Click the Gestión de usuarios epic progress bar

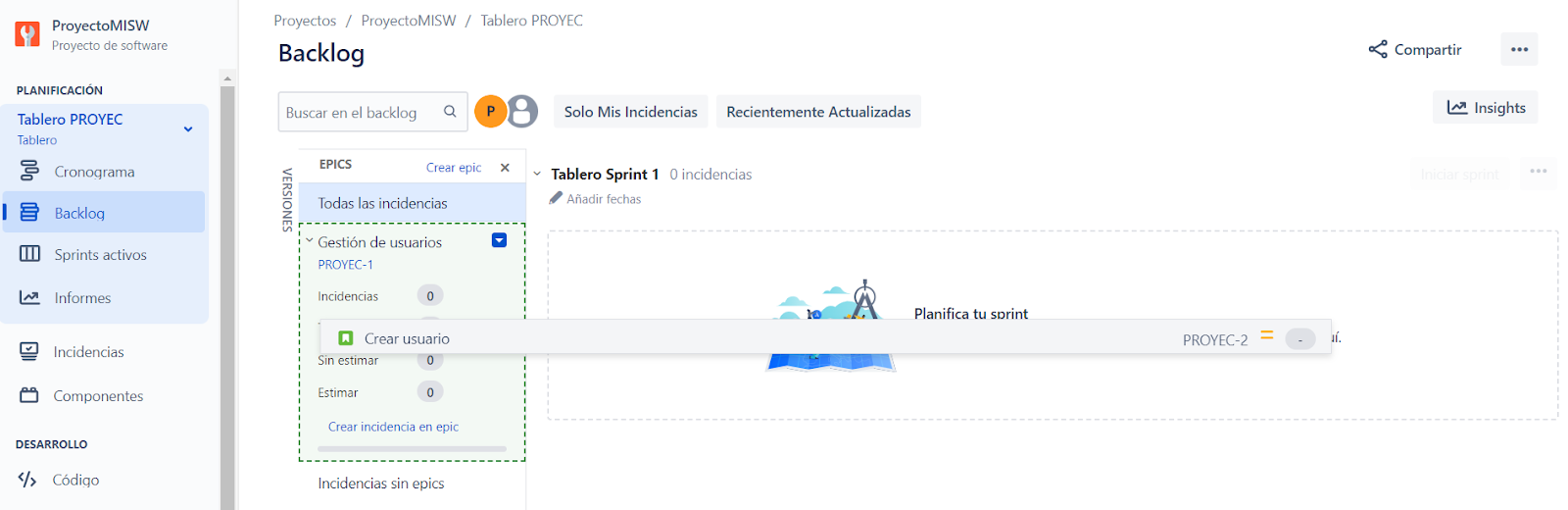[412, 449]
